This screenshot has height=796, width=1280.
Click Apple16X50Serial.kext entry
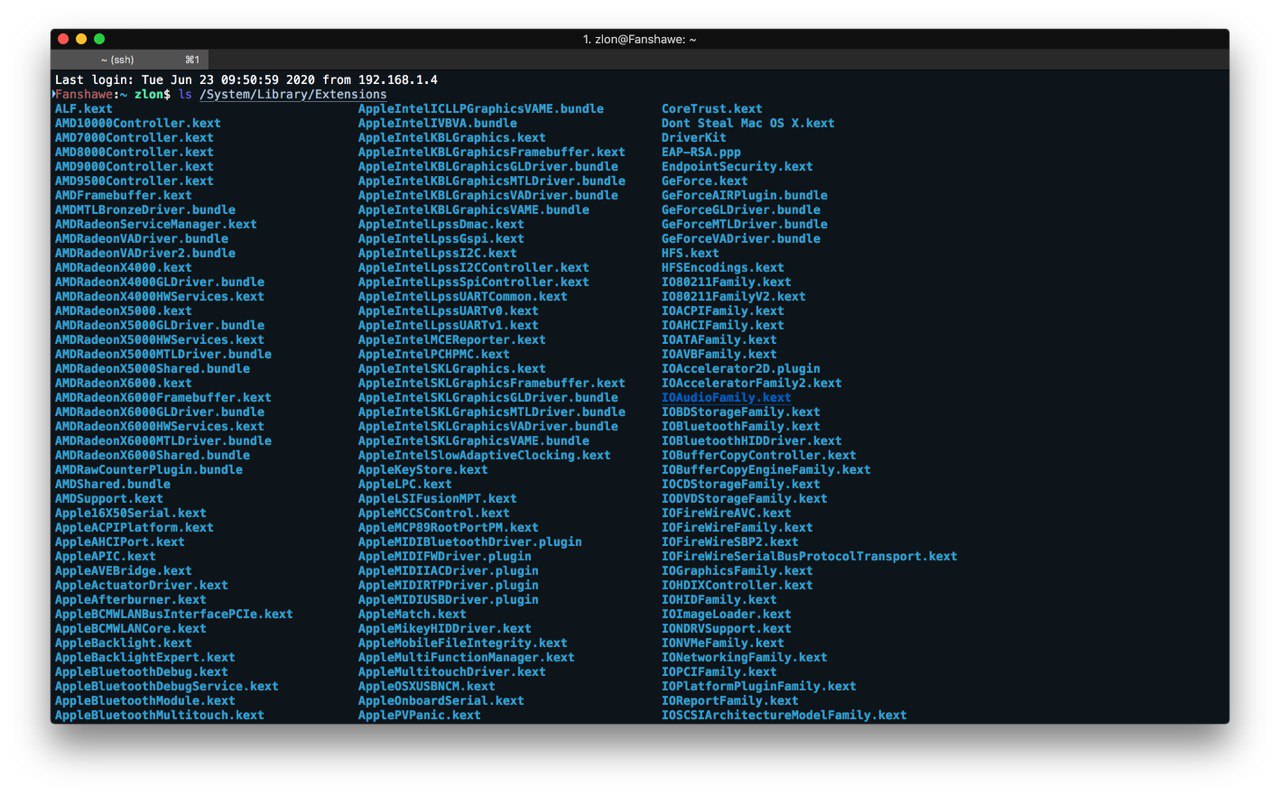(131, 513)
